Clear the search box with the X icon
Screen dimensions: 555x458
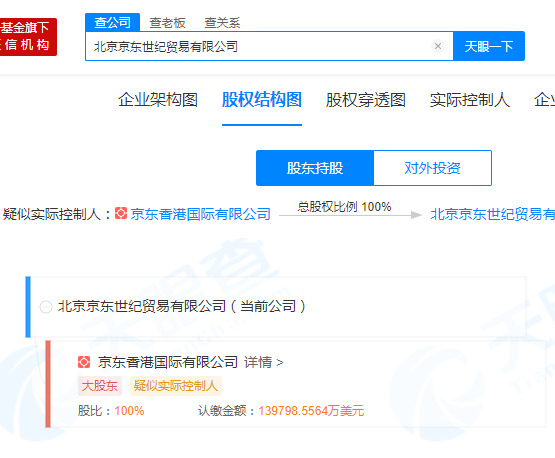click(x=438, y=46)
